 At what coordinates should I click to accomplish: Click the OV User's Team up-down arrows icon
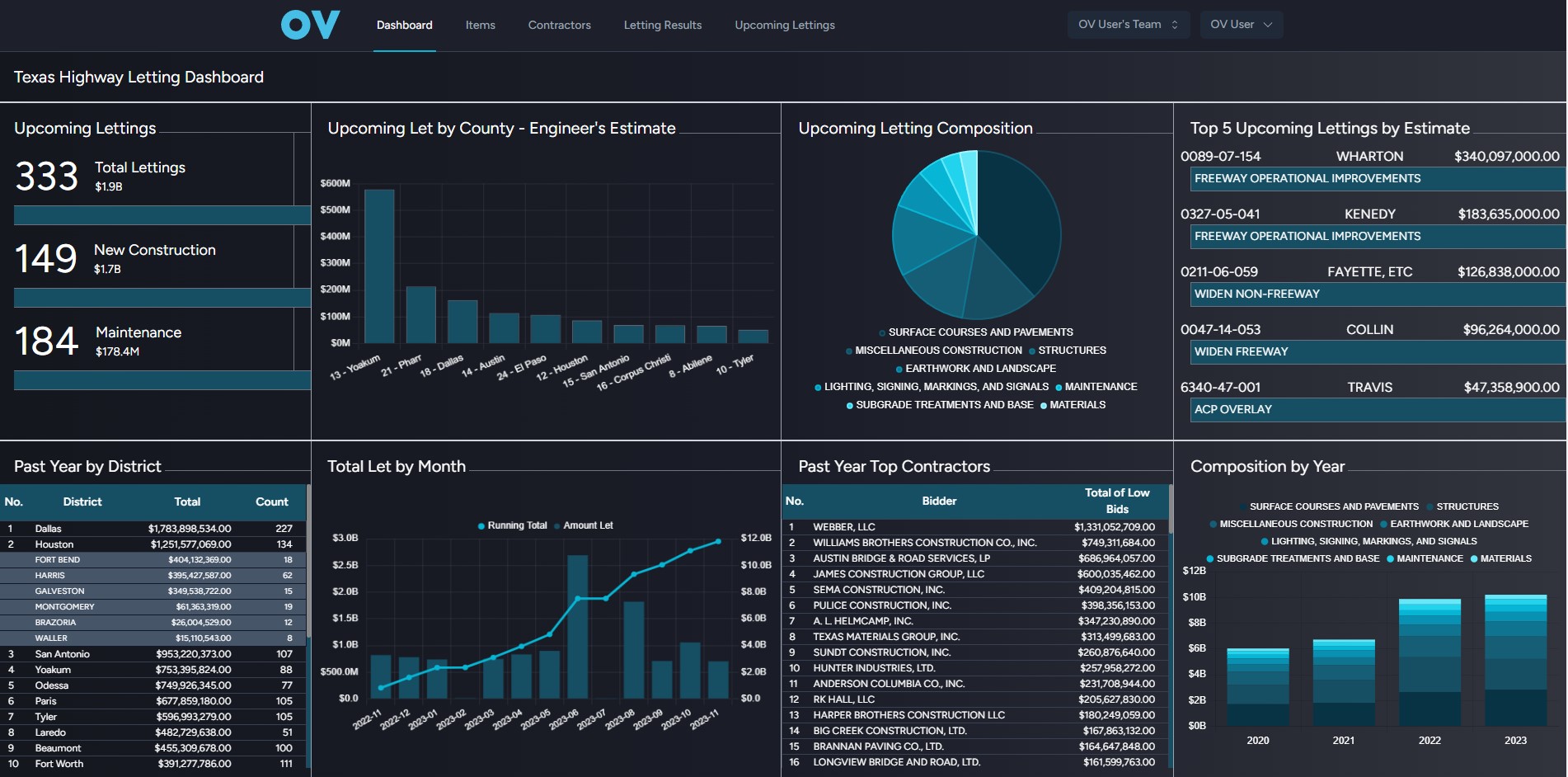(1175, 25)
